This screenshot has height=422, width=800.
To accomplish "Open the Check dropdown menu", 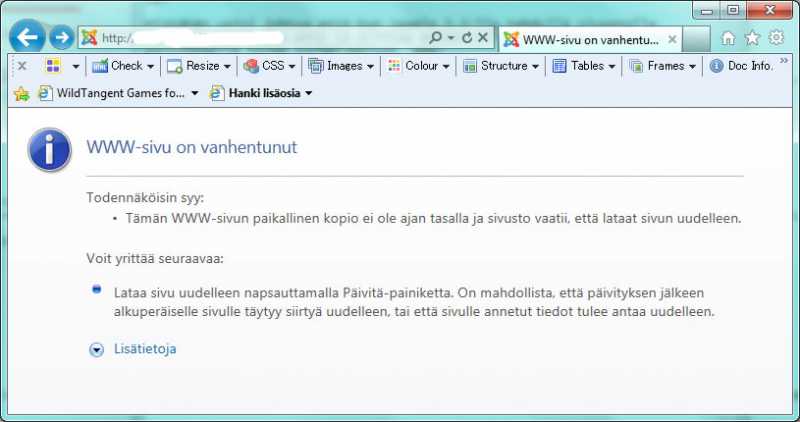I will [124, 66].
